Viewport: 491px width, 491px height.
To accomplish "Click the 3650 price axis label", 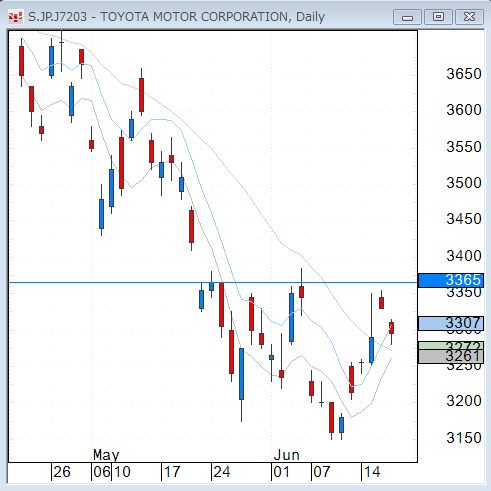I will click(464, 74).
